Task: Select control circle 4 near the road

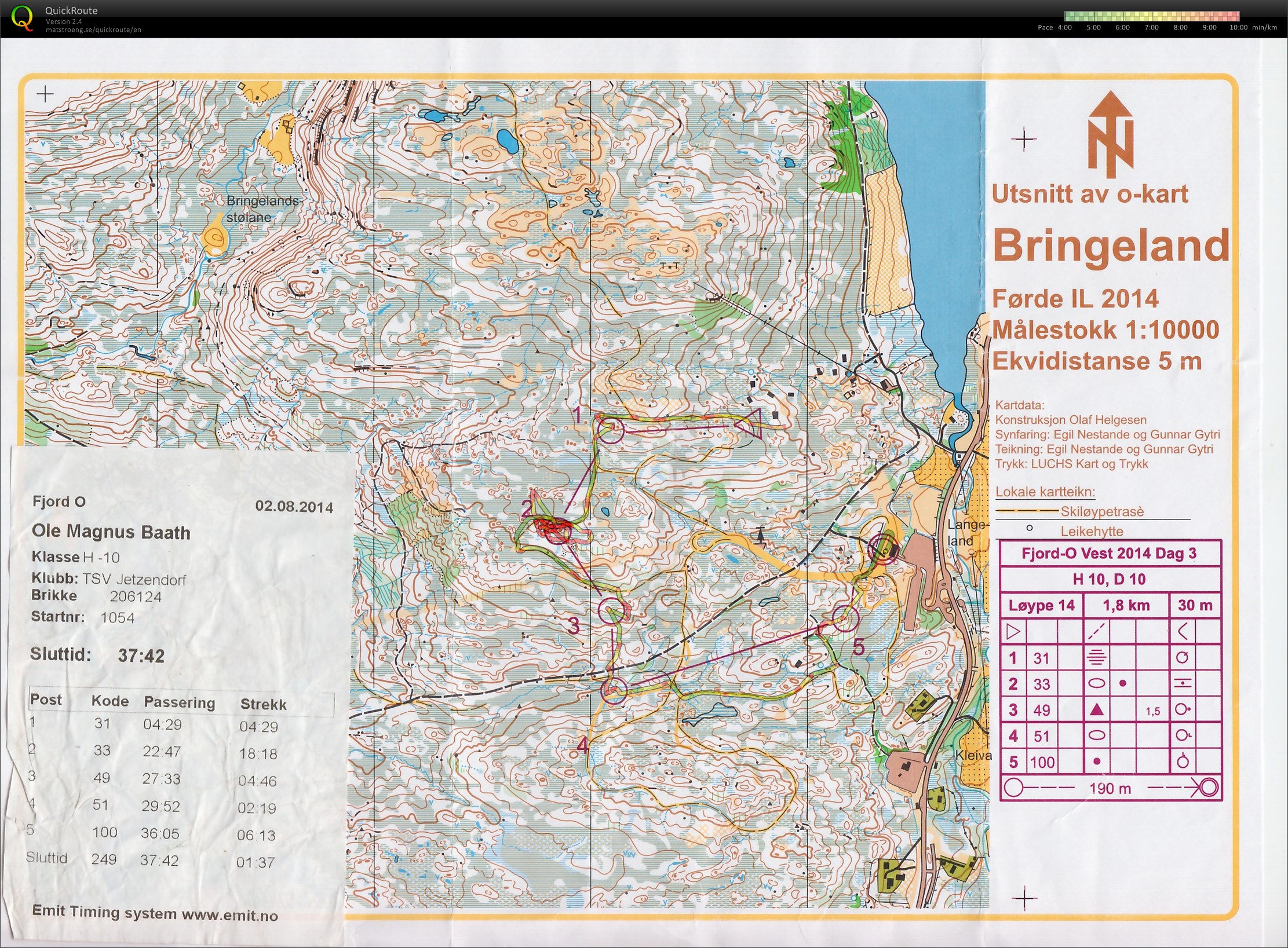Action: click(x=614, y=690)
